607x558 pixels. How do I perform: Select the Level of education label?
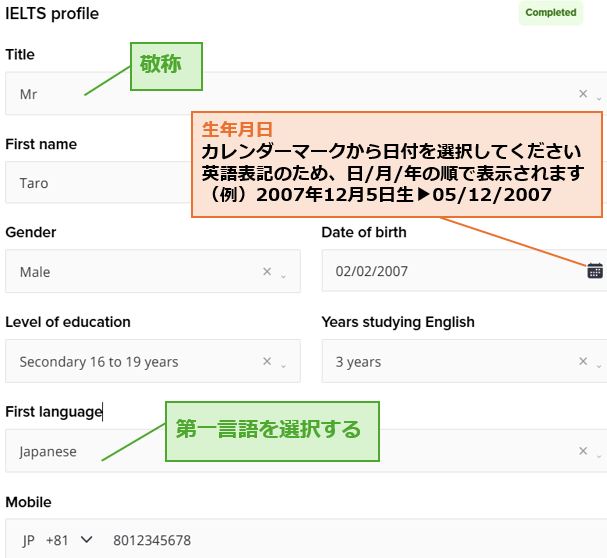click(68, 322)
